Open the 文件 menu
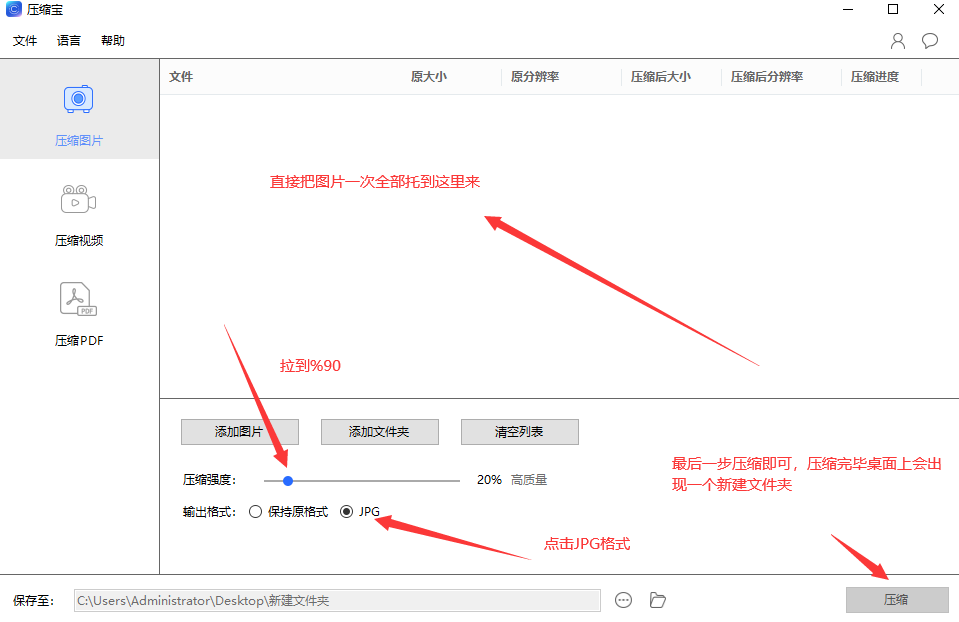 (x=25, y=41)
